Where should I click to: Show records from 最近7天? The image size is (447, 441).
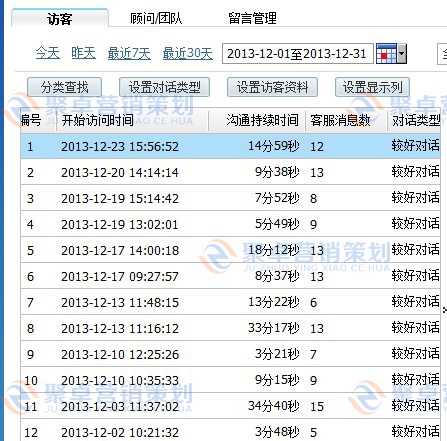click(x=129, y=53)
